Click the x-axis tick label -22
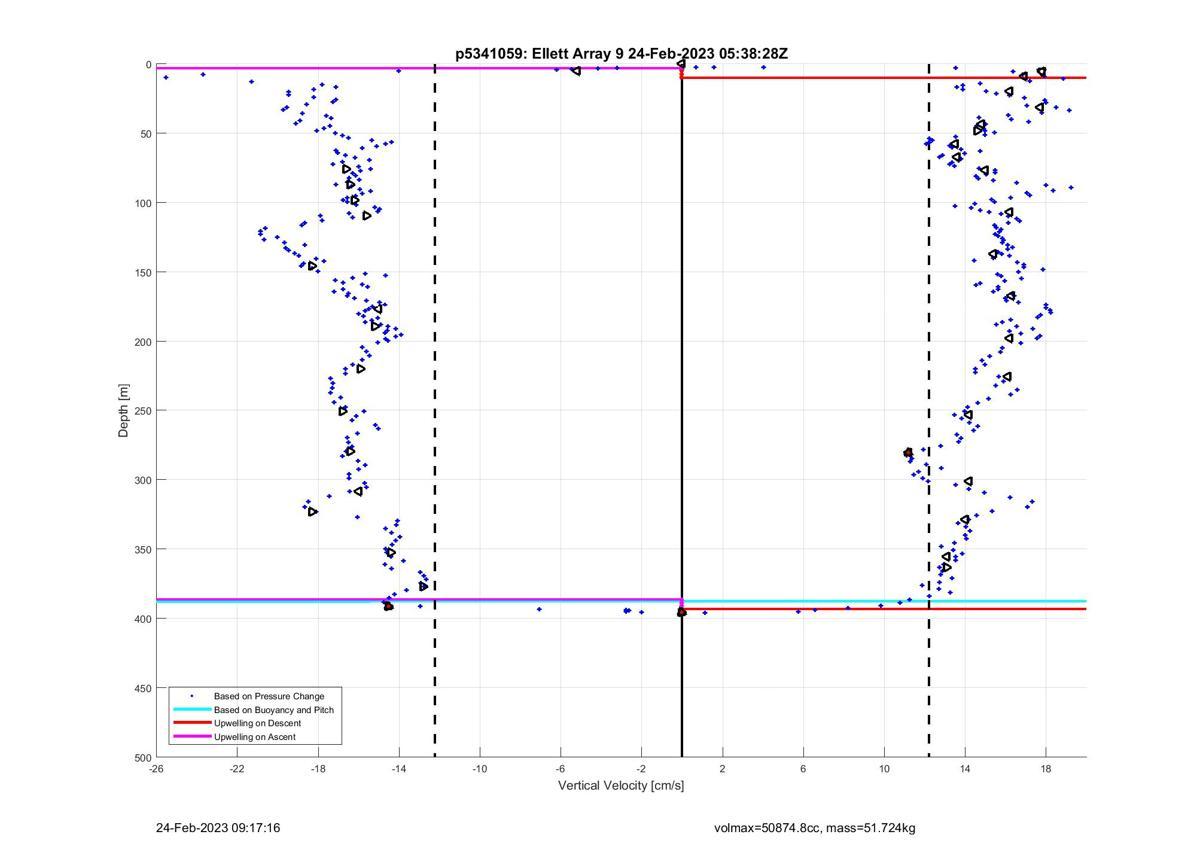 tap(237, 769)
